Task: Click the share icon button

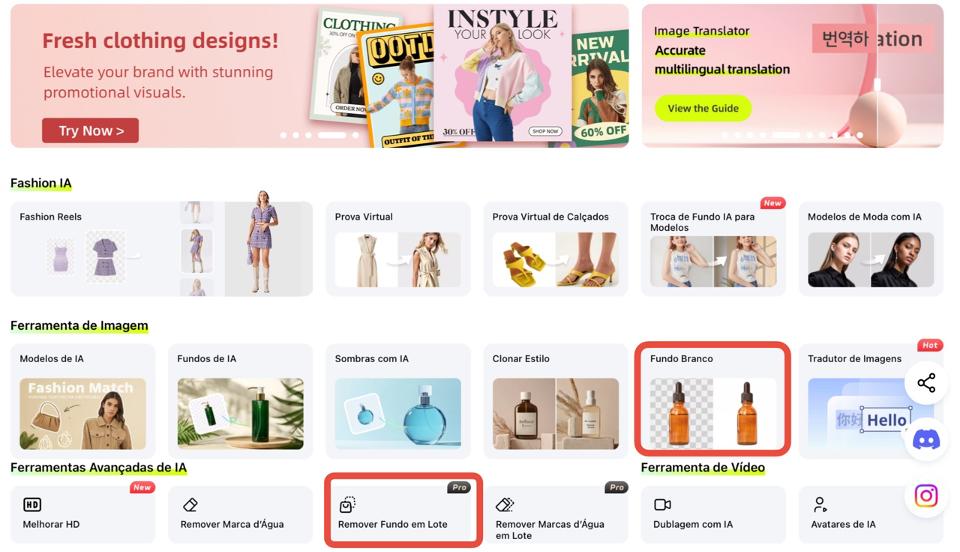Action: click(926, 383)
